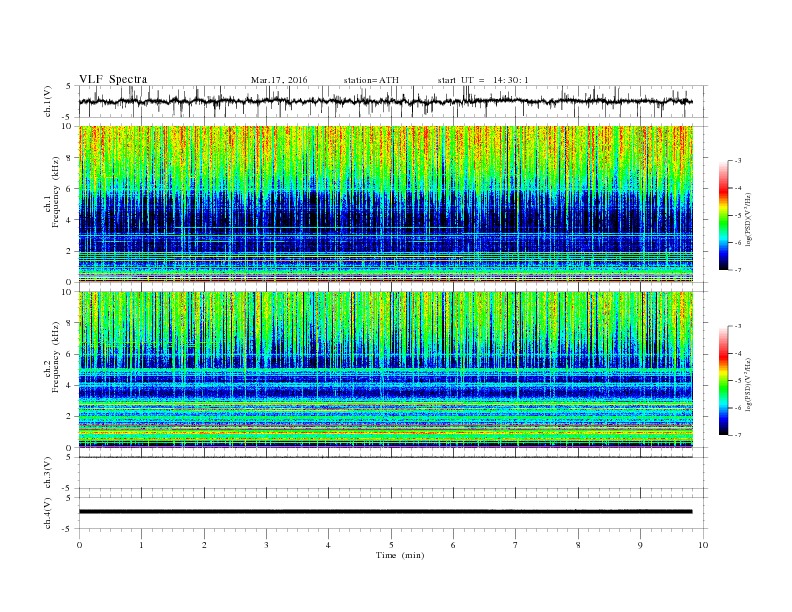Click the "VLF Spectra" plot title
Image resolution: width=792 pixels, height=612 pixels.
click(x=113, y=79)
